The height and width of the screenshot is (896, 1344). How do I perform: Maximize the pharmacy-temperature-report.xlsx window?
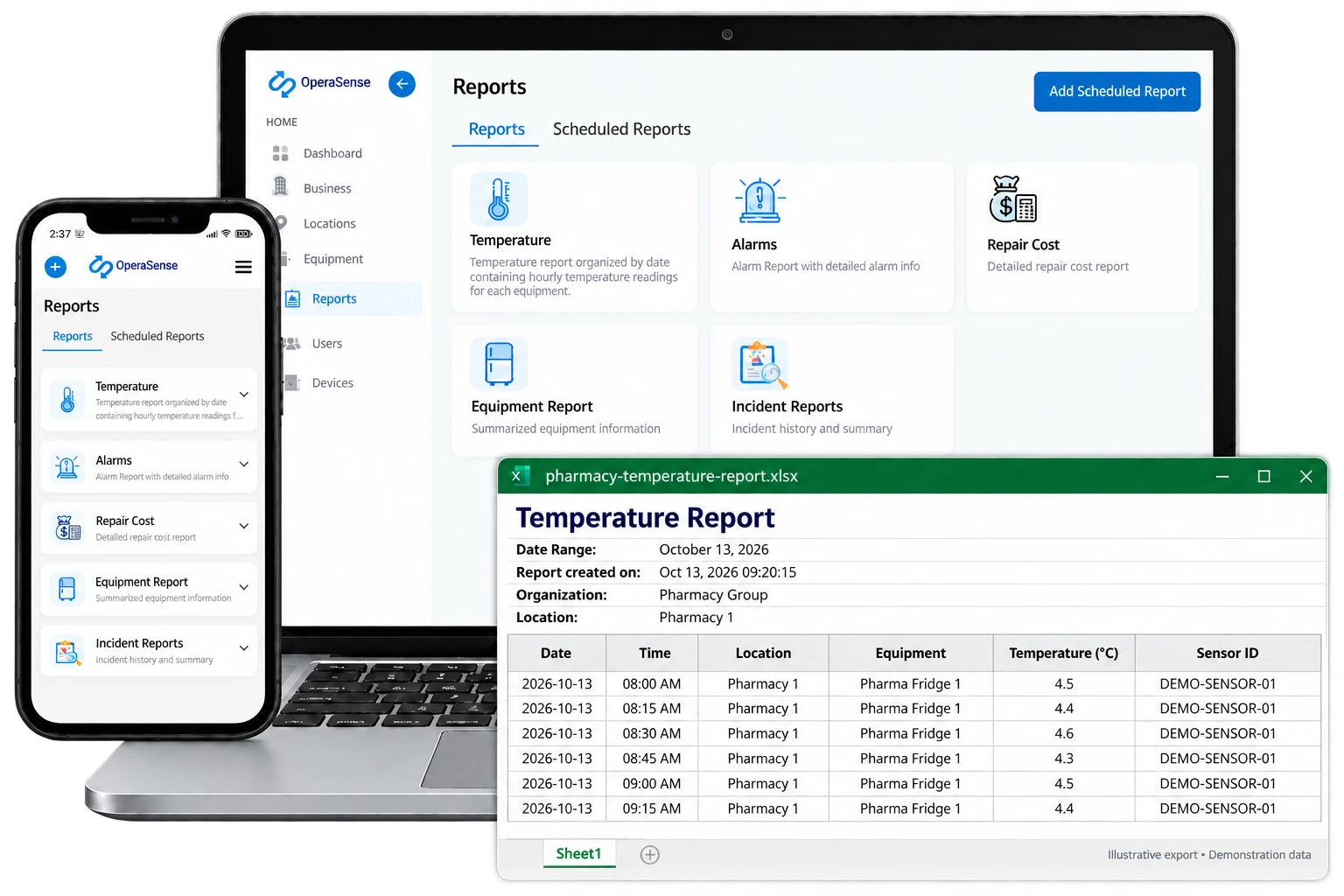1263,476
